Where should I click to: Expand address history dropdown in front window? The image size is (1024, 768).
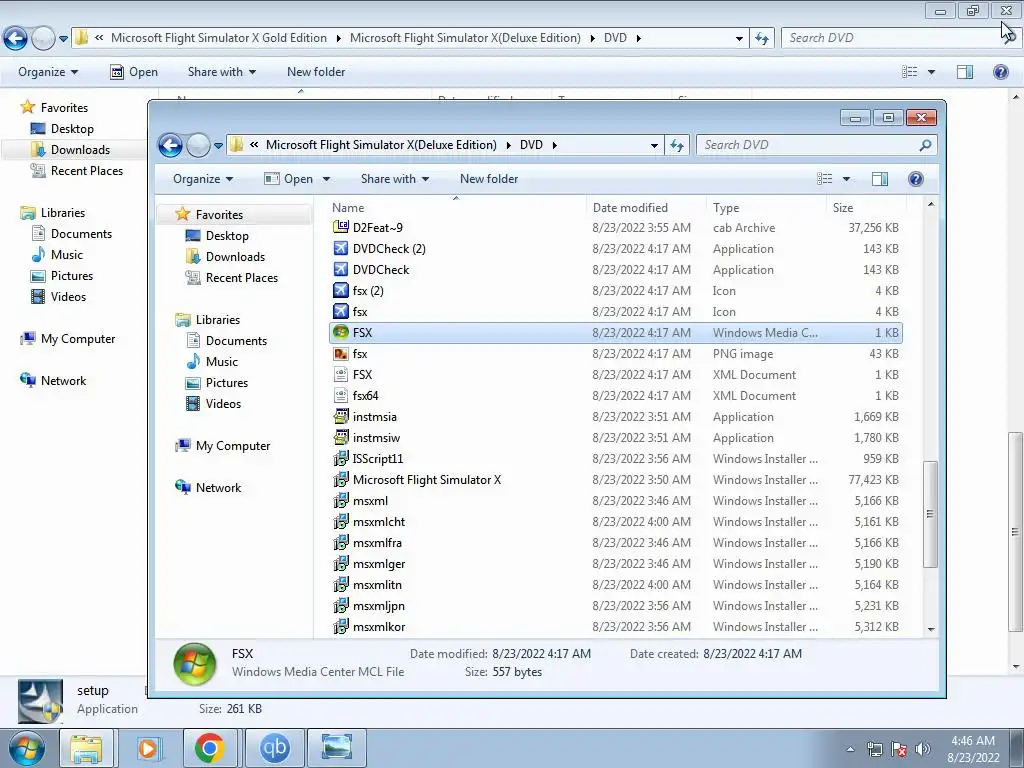[654, 145]
